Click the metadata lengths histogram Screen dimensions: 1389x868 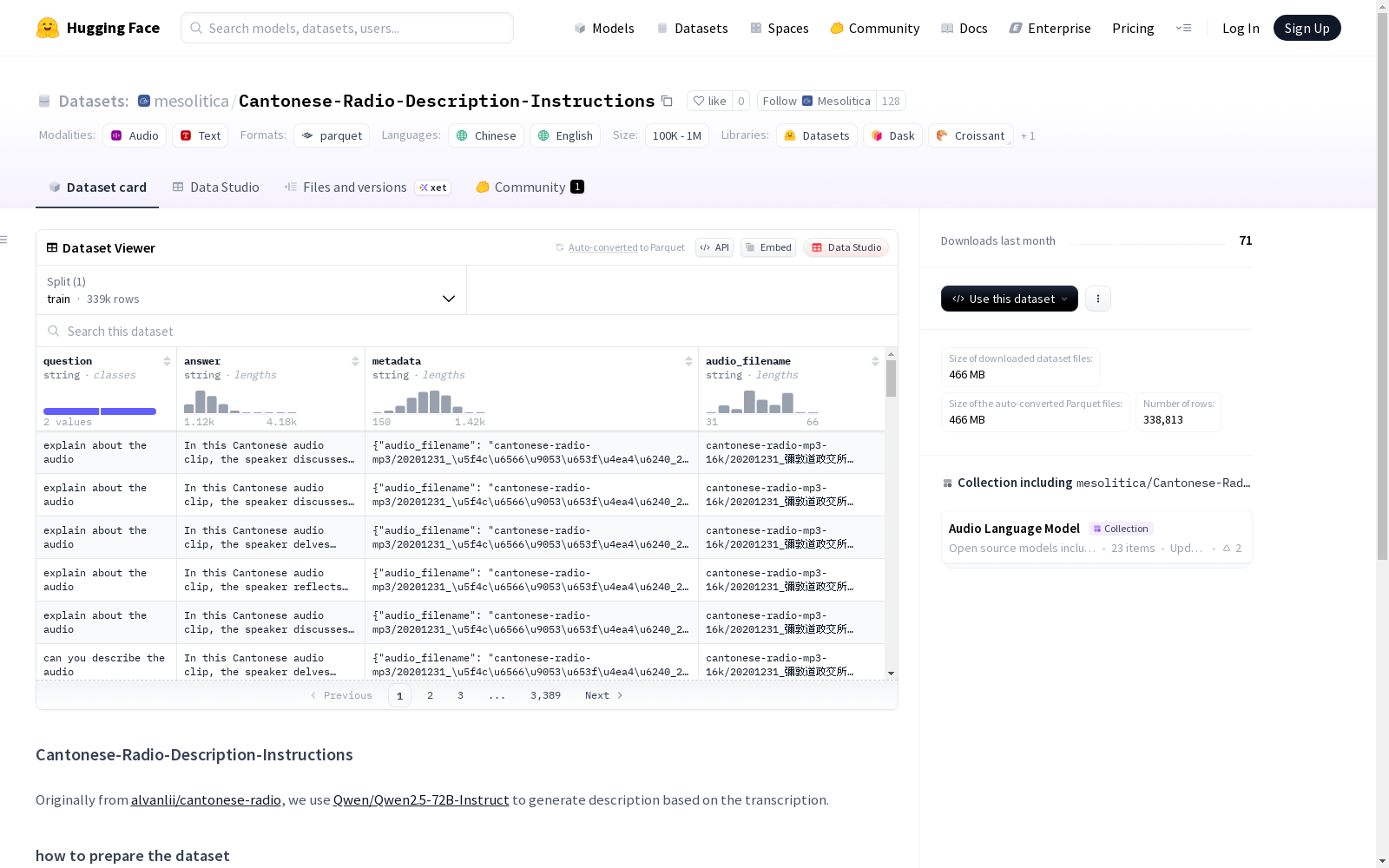pos(429,402)
